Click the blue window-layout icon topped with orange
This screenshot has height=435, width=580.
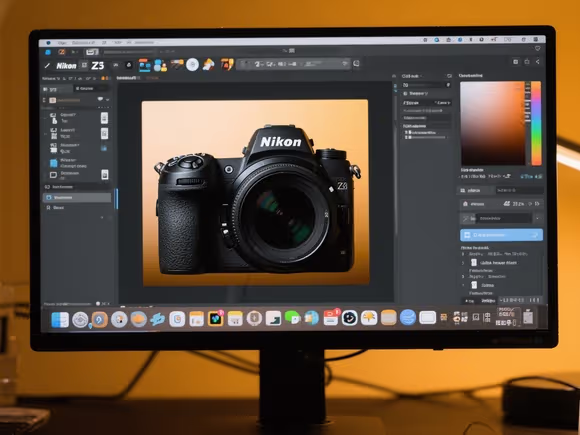click(145, 65)
